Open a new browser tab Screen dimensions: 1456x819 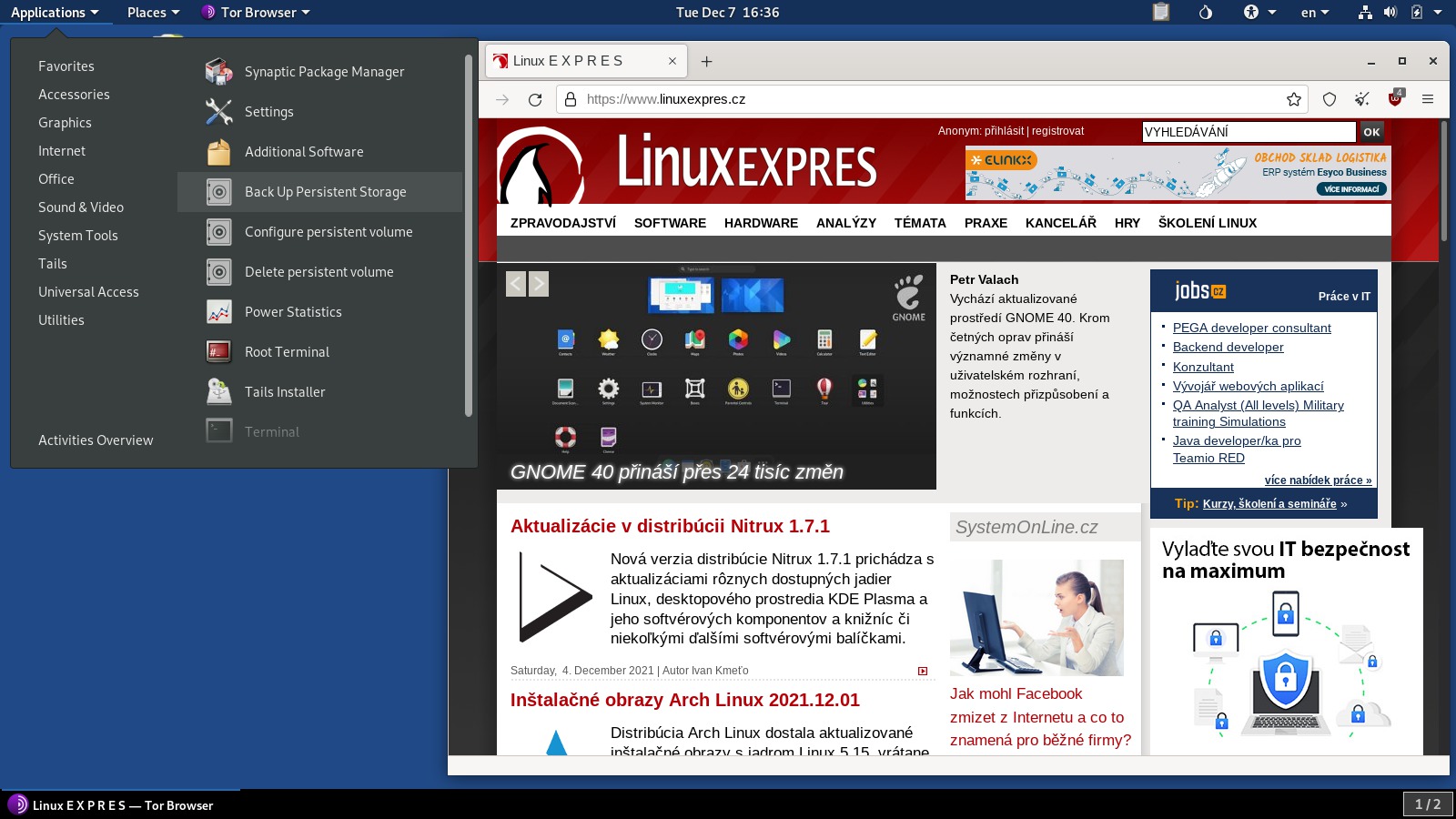click(x=706, y=61)
